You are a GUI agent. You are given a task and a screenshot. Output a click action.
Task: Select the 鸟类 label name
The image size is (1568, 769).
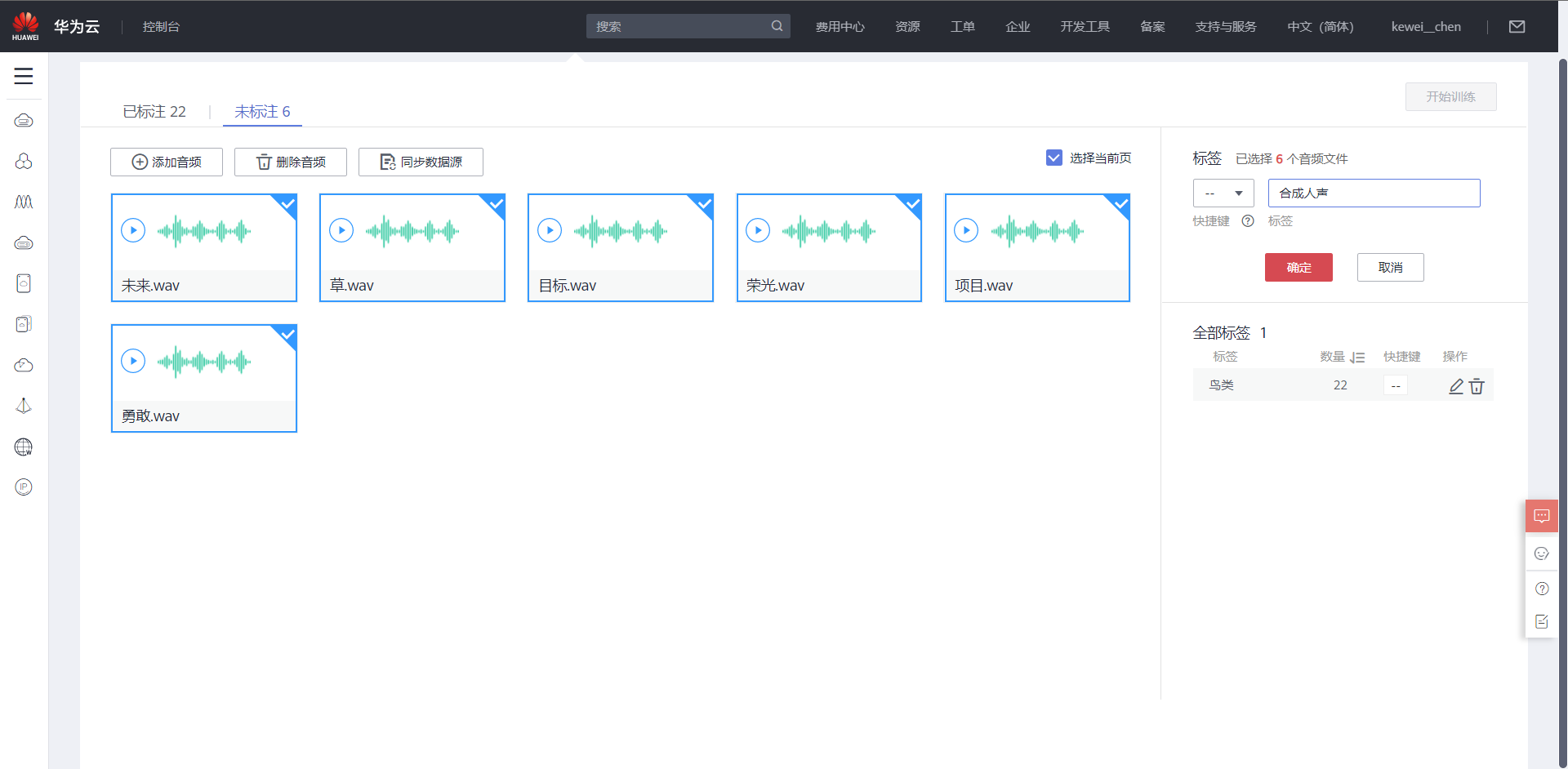click(1222, 385)
